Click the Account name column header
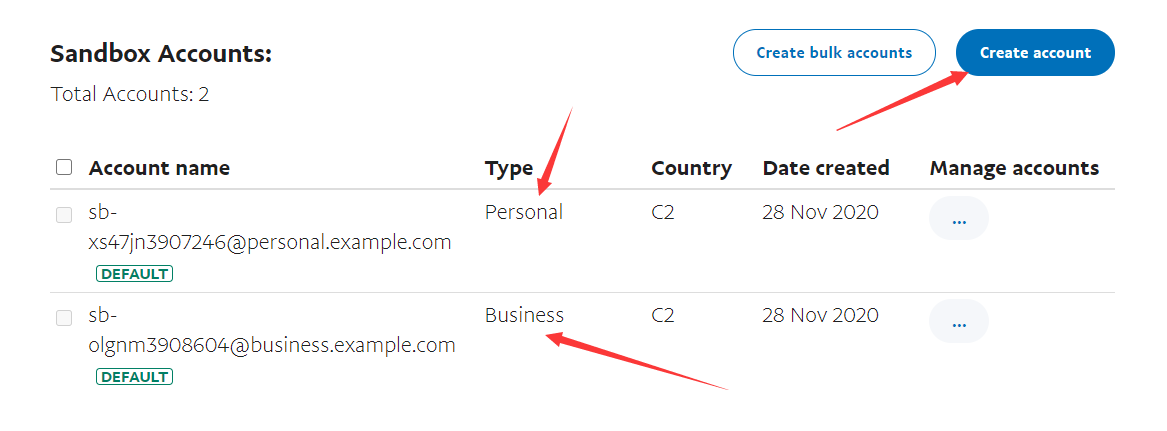This screenshot has height=431, width=1167. 159,168
